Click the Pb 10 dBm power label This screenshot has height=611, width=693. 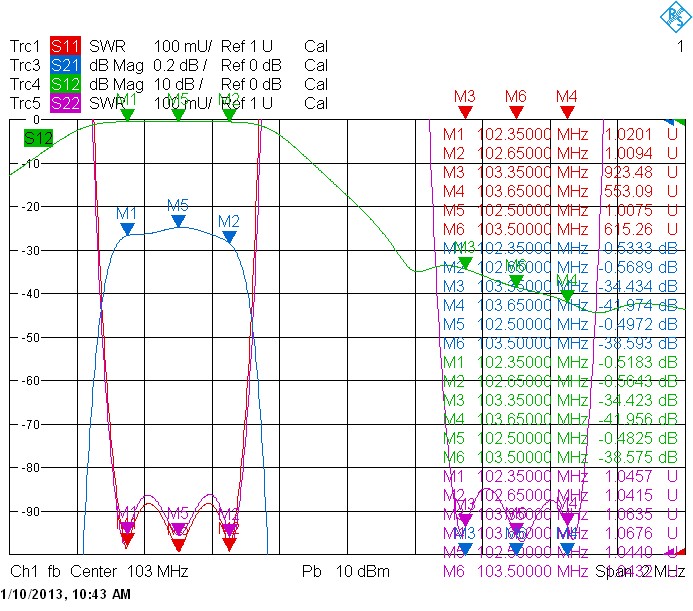346,571
